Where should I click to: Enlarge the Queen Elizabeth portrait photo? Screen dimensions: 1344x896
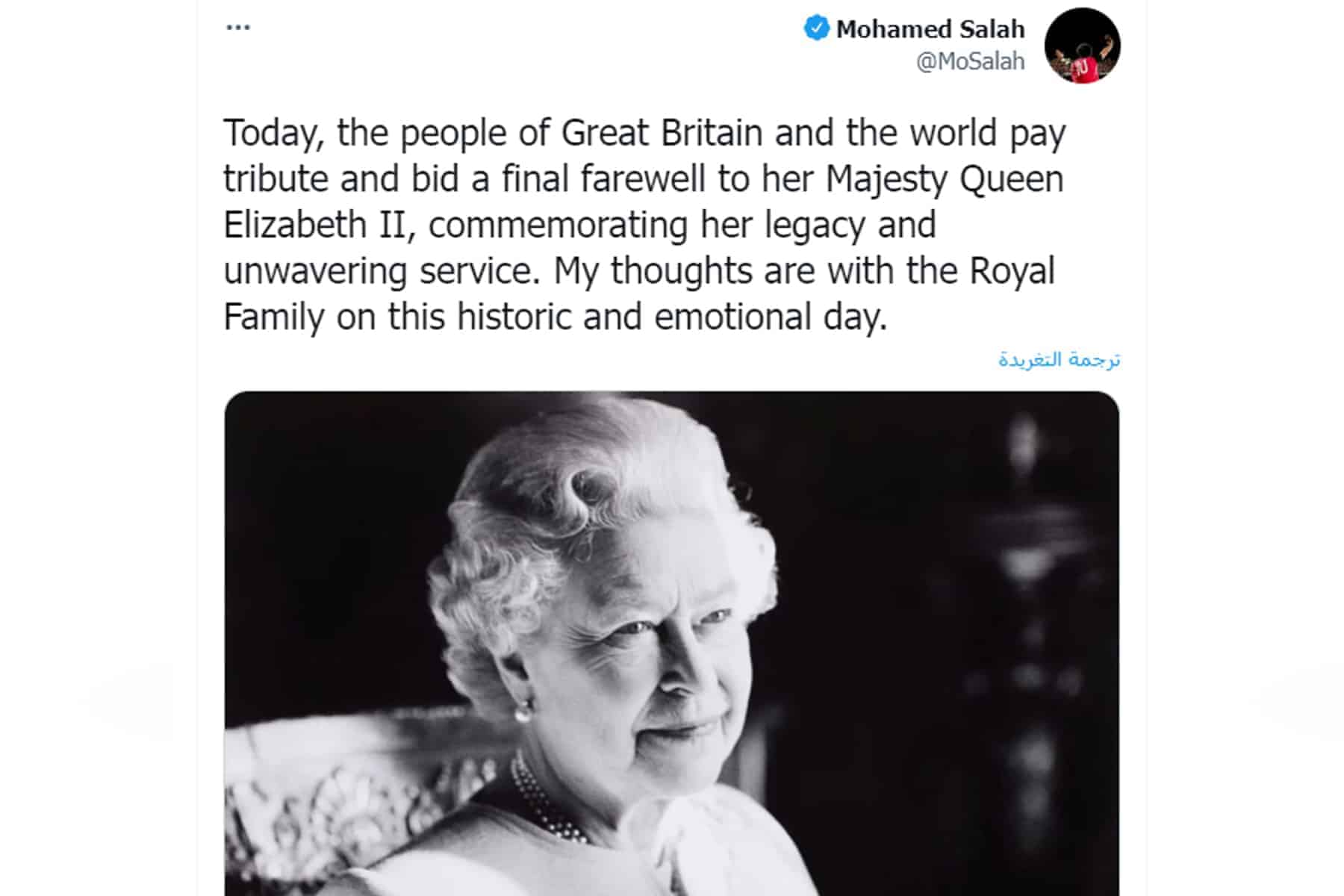671,643
